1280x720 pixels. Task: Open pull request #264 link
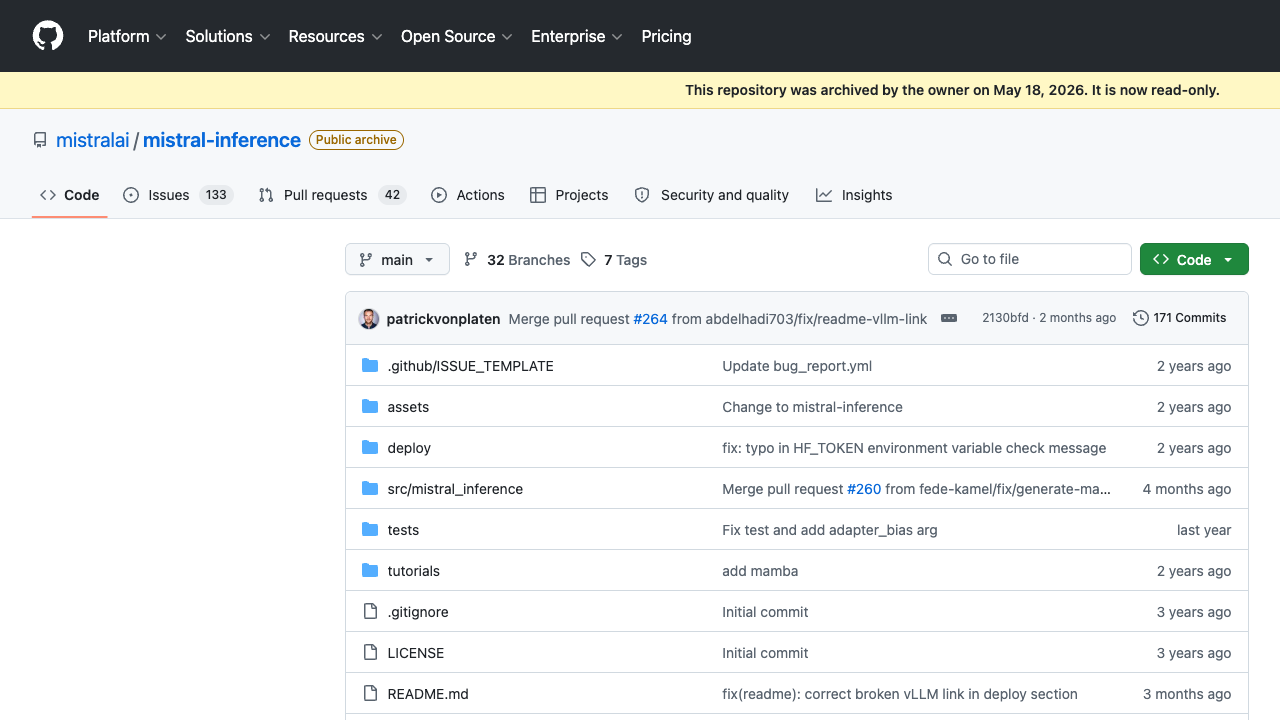pos(650,319)
